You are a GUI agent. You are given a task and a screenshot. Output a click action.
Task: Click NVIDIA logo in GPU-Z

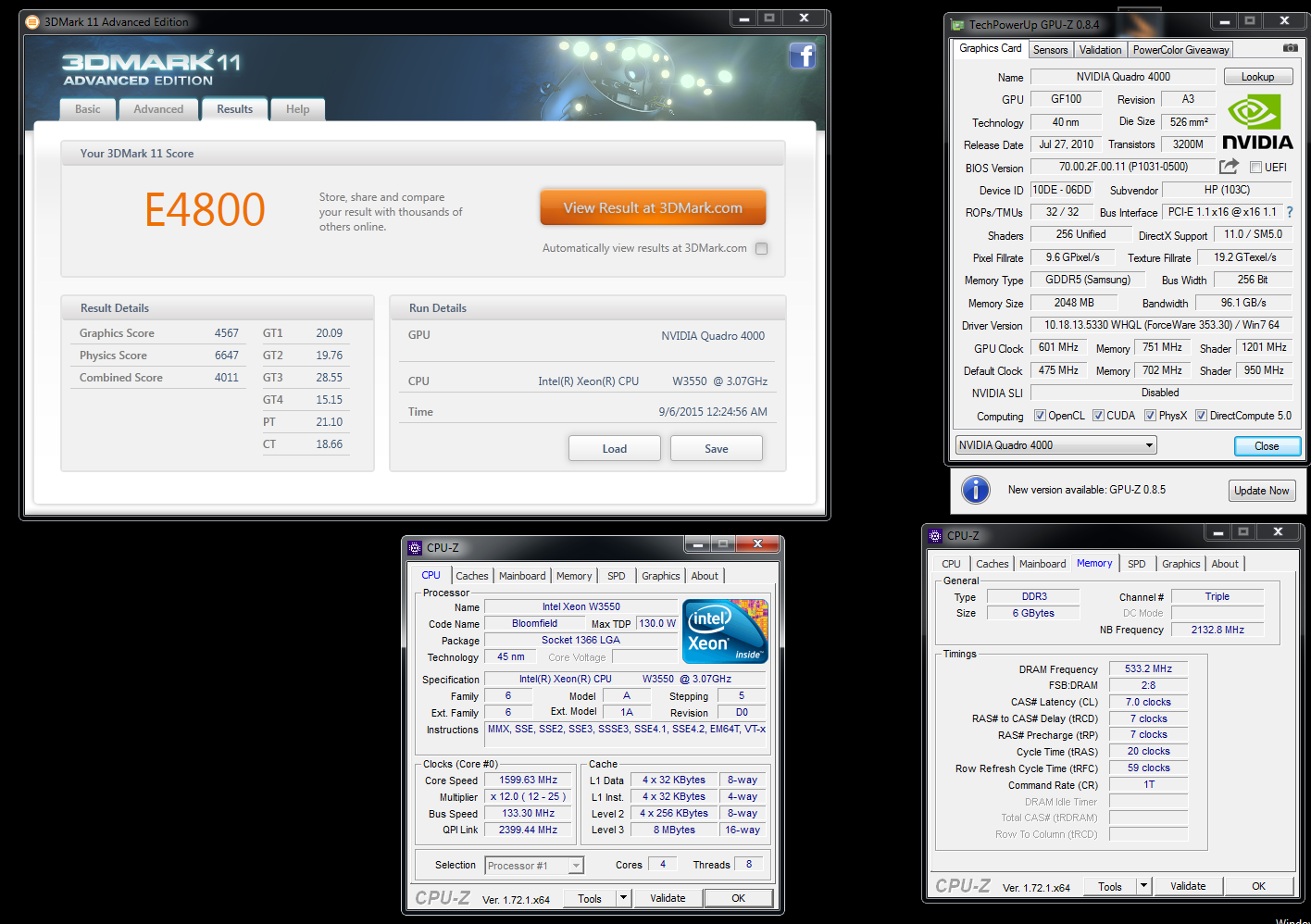click(1256, 123)
